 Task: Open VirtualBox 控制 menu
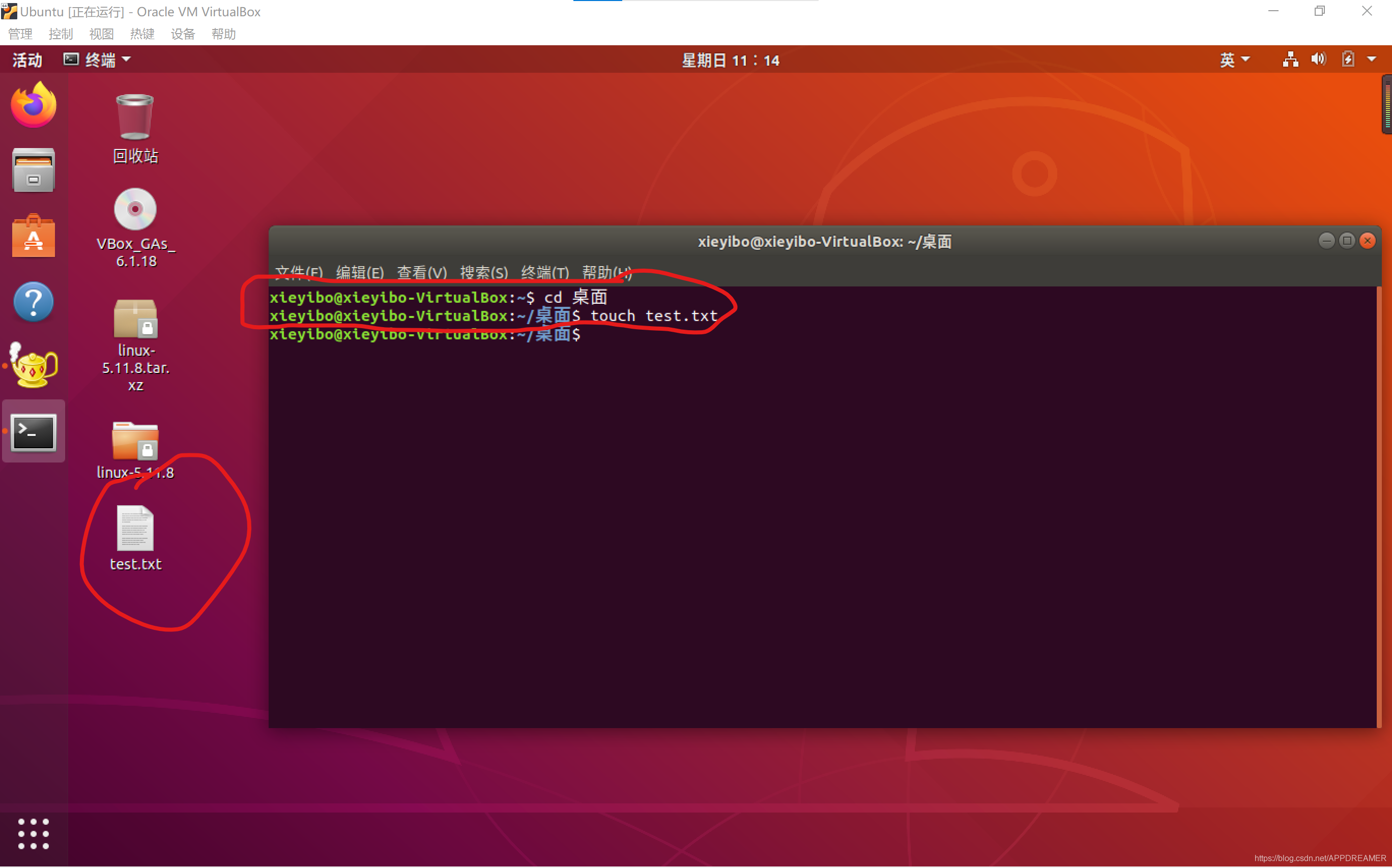pos(61,34)
